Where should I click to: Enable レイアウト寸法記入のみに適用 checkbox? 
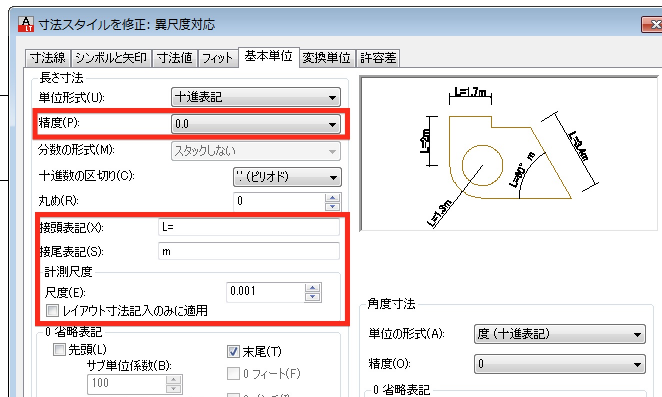click(x=52, y=311)
